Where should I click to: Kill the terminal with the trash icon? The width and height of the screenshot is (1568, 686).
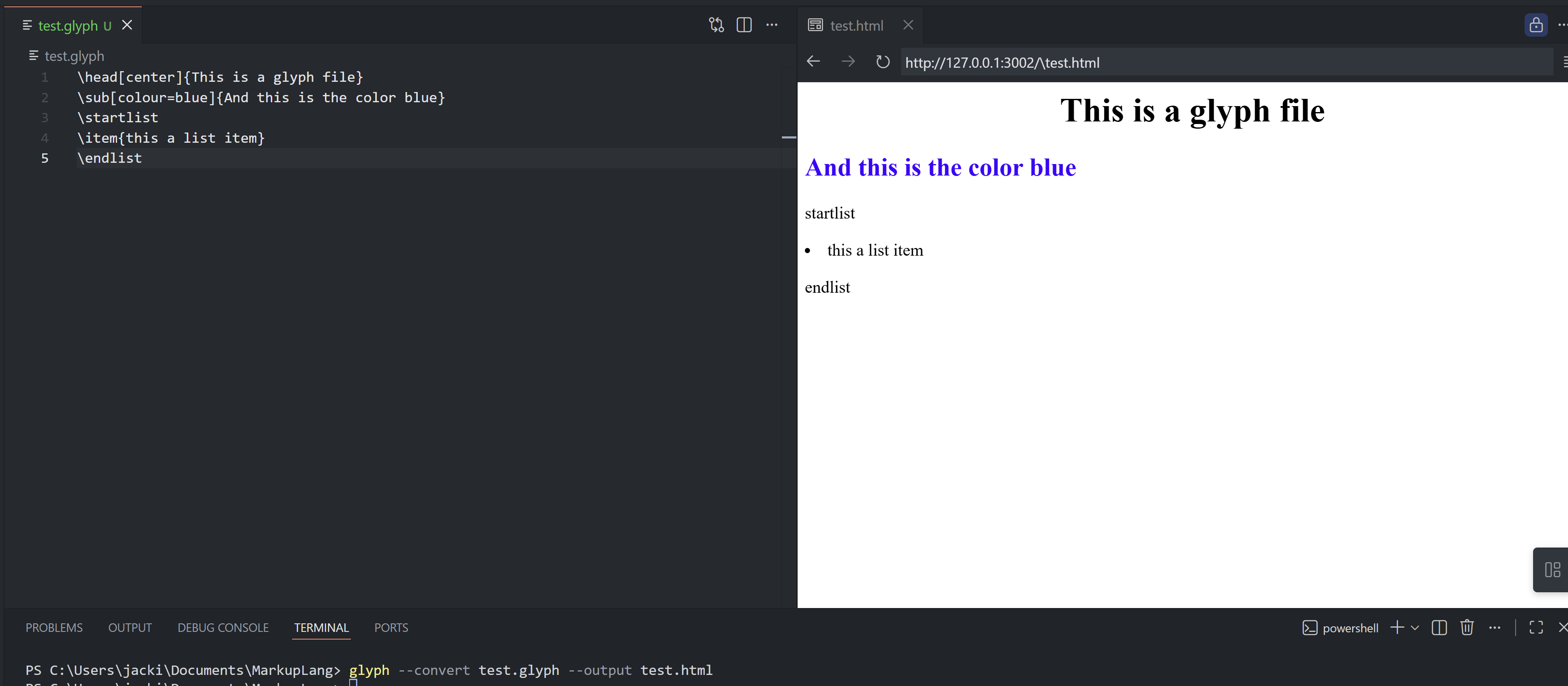1467,627
